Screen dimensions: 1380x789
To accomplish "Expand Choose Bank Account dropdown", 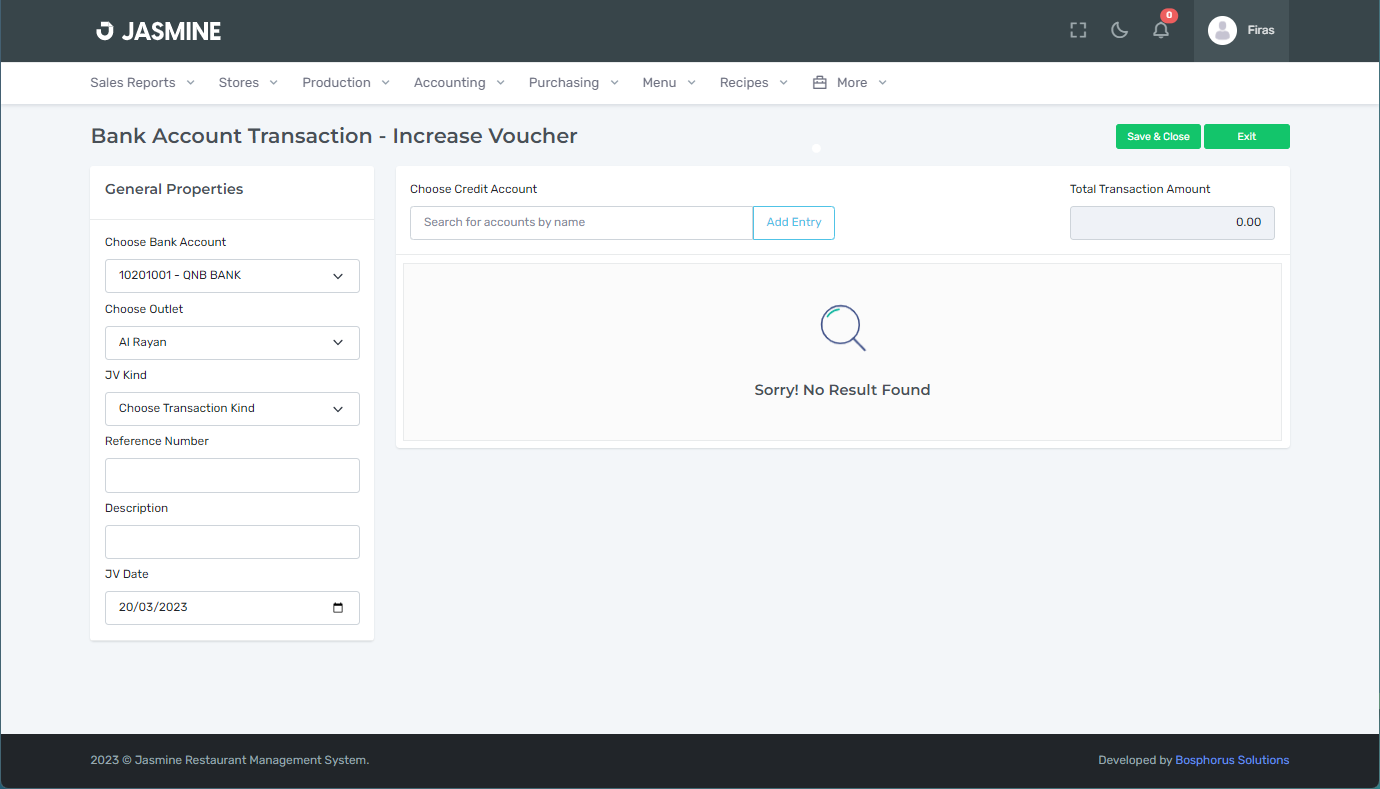I will pyautogui.click(x=232, y=276).
